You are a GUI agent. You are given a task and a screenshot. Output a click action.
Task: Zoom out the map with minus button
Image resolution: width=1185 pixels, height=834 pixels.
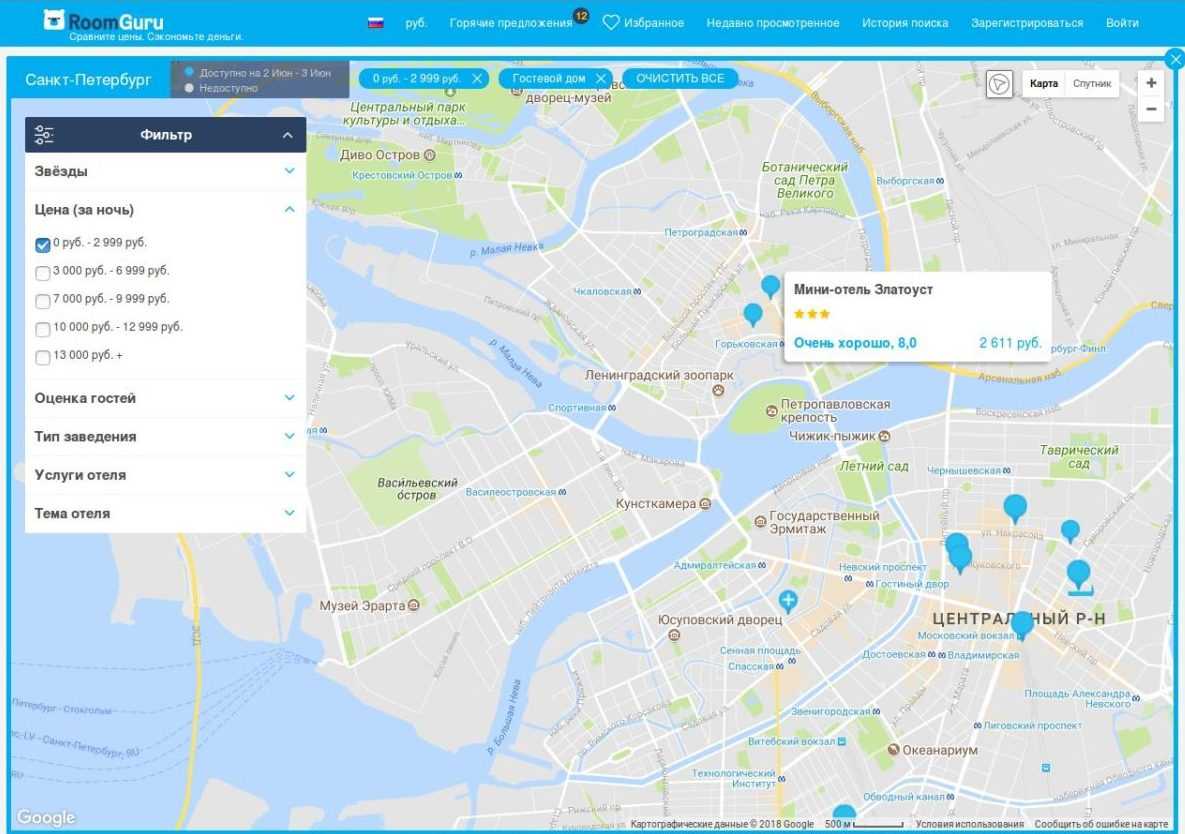(1151, 109)
